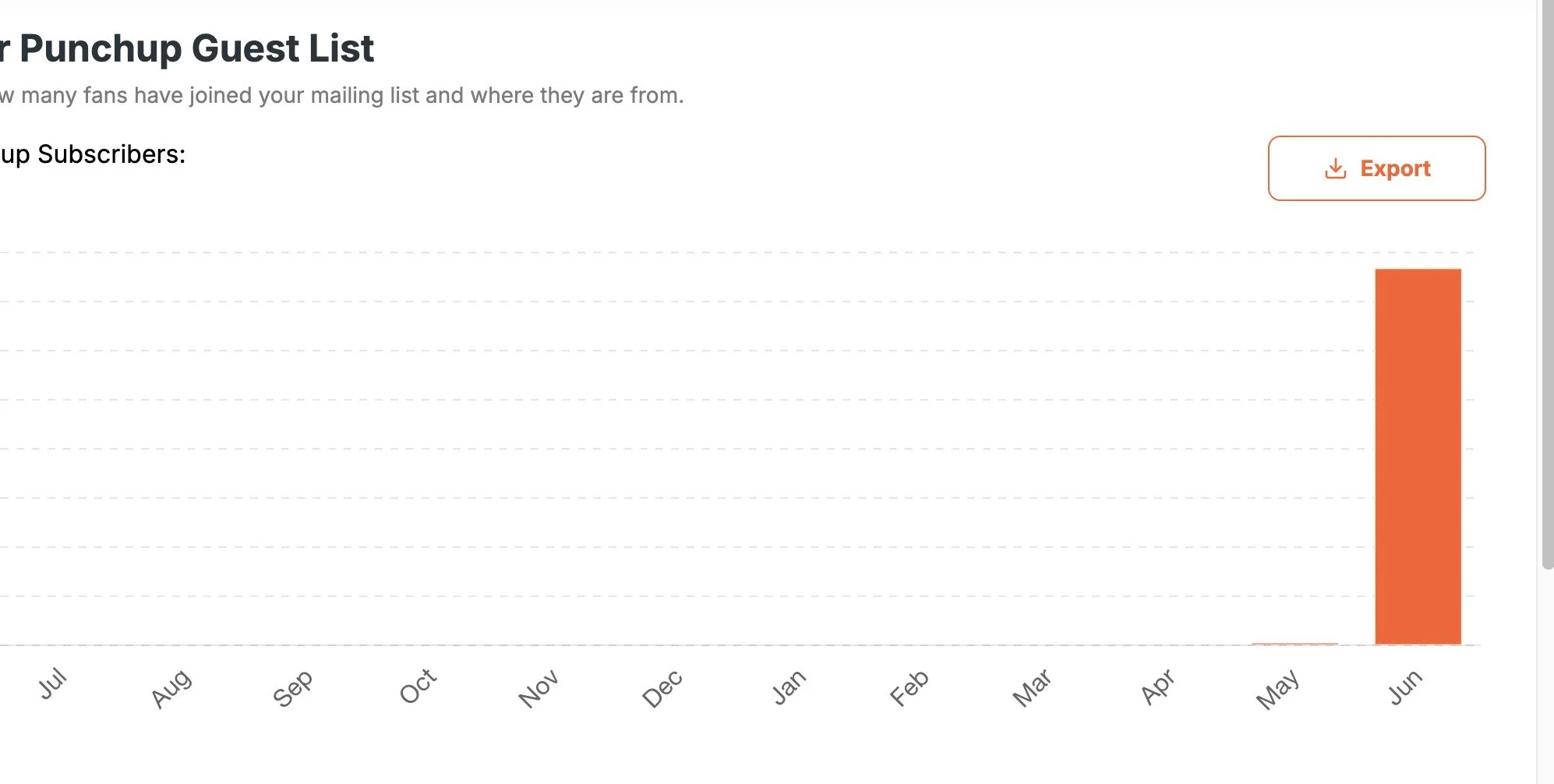This screenshot has width=1554, height=784.
Task: Click the Jan axis label
Action: (789, 687)
